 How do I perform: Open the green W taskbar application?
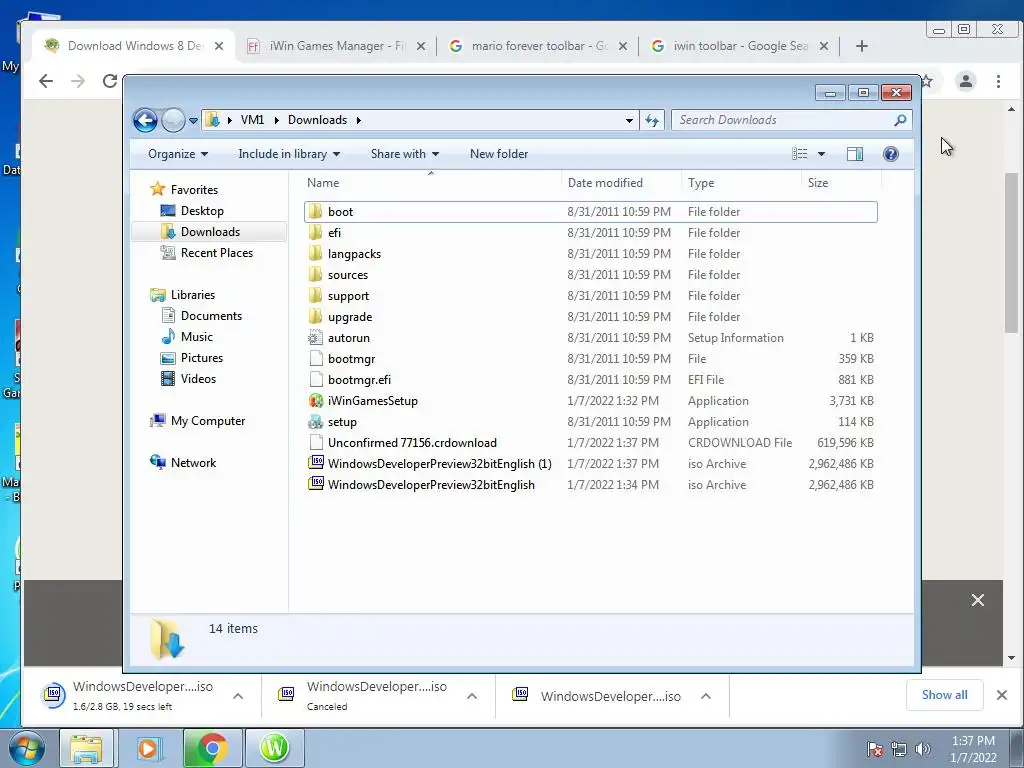coord(274,748)
